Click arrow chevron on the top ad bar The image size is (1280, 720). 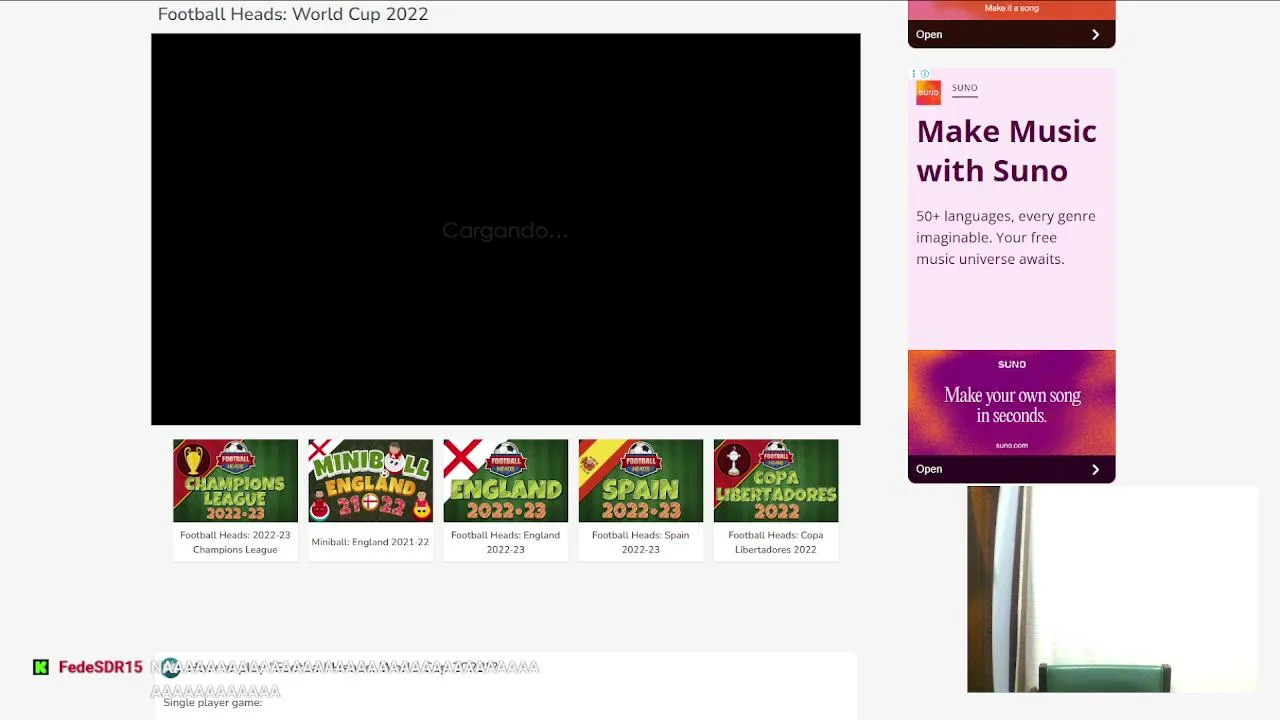[1095, 34]
